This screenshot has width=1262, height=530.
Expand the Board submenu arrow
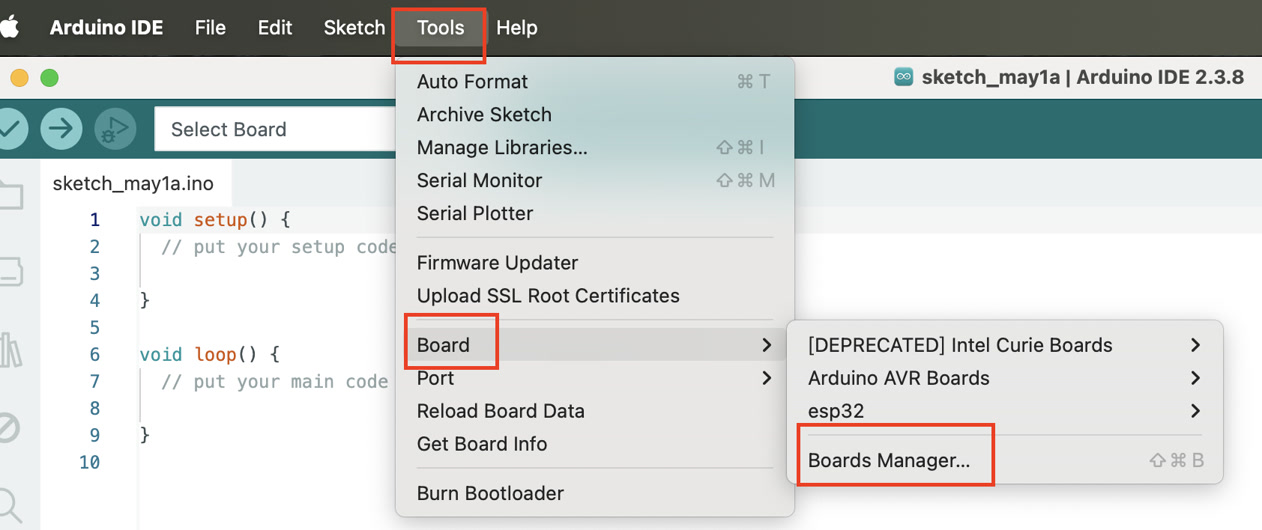tap(766, 345)
